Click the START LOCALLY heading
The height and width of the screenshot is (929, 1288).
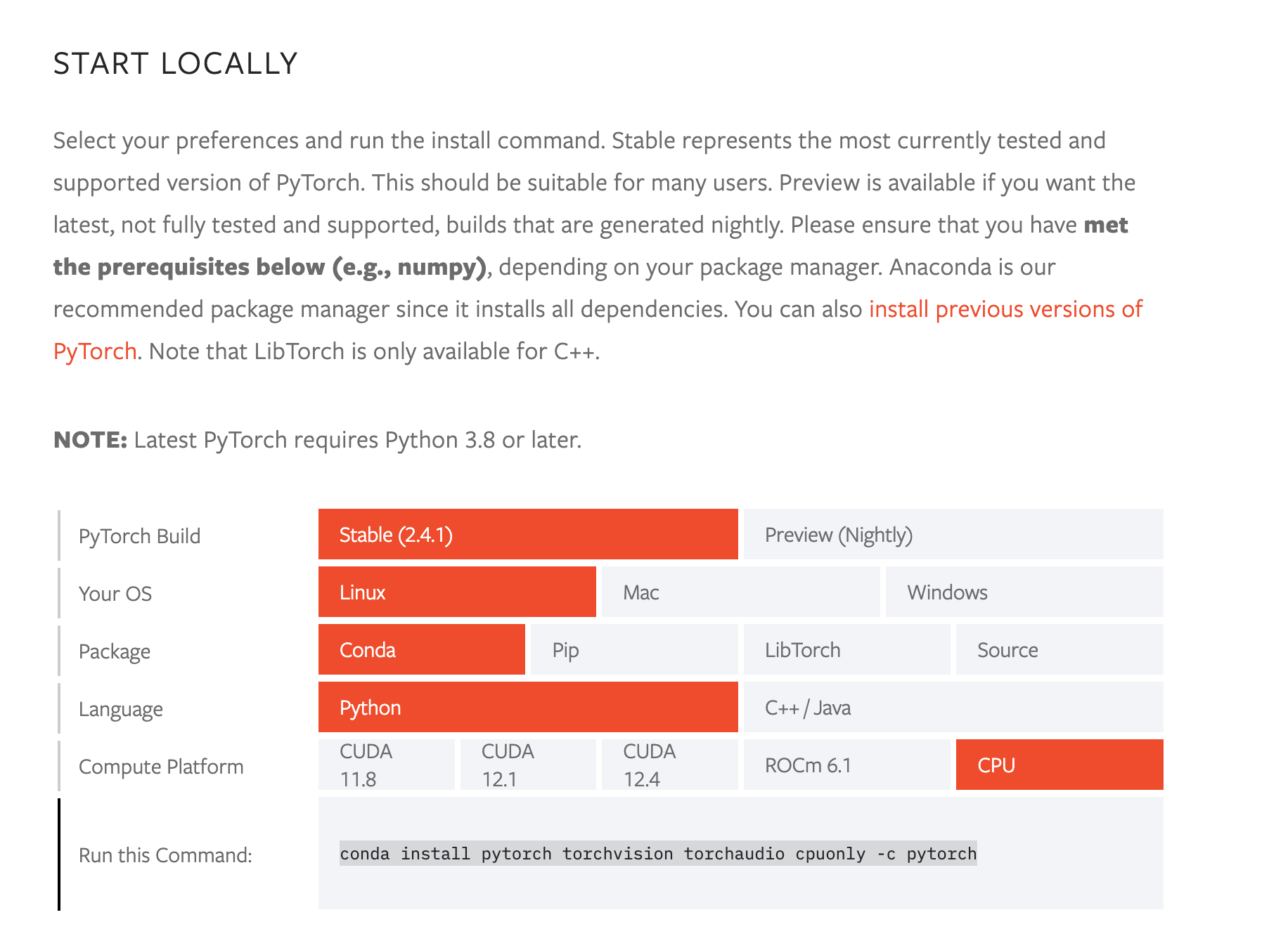[x=176, y=63]
